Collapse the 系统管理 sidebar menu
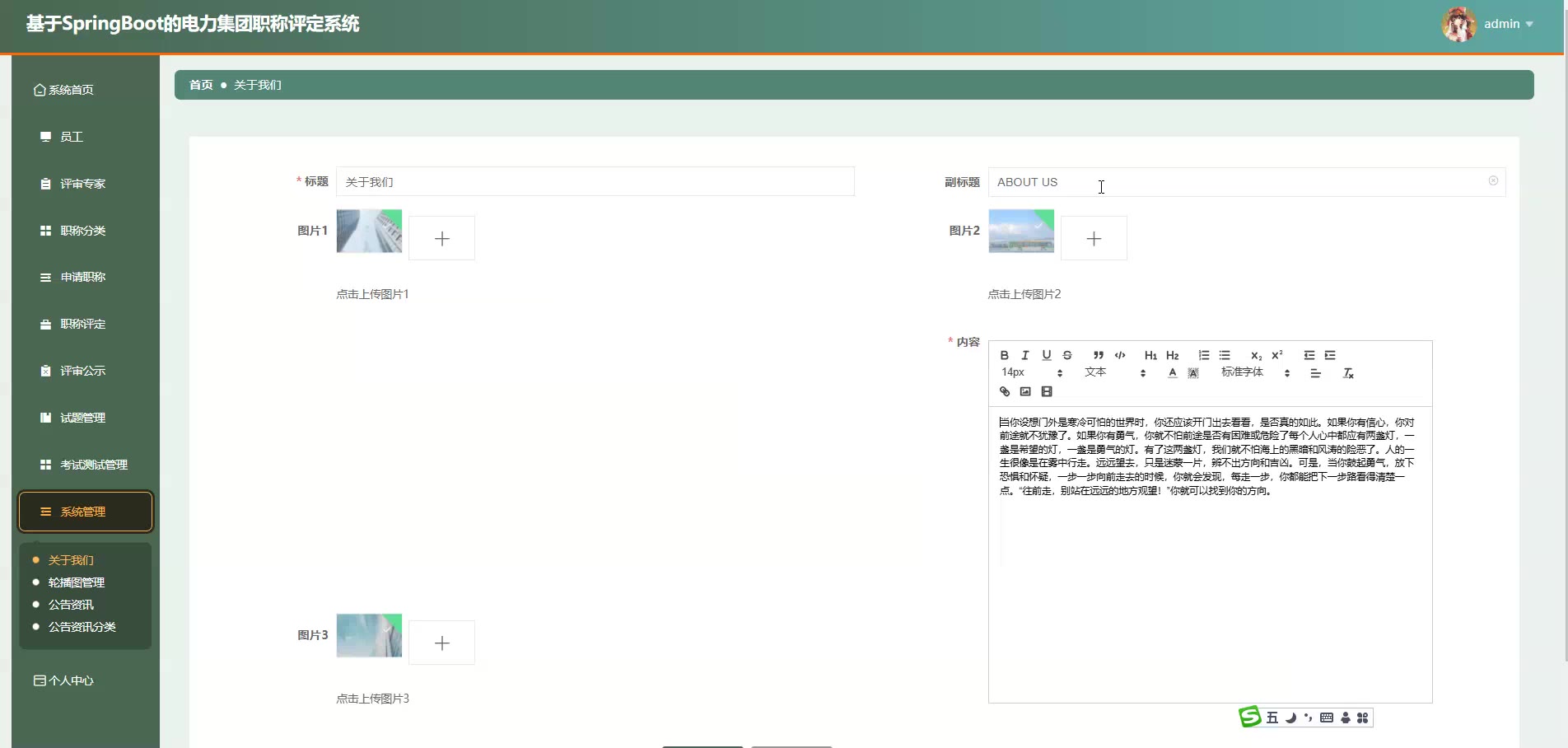This screenshot has height=748, width=1568. (86, 512)
